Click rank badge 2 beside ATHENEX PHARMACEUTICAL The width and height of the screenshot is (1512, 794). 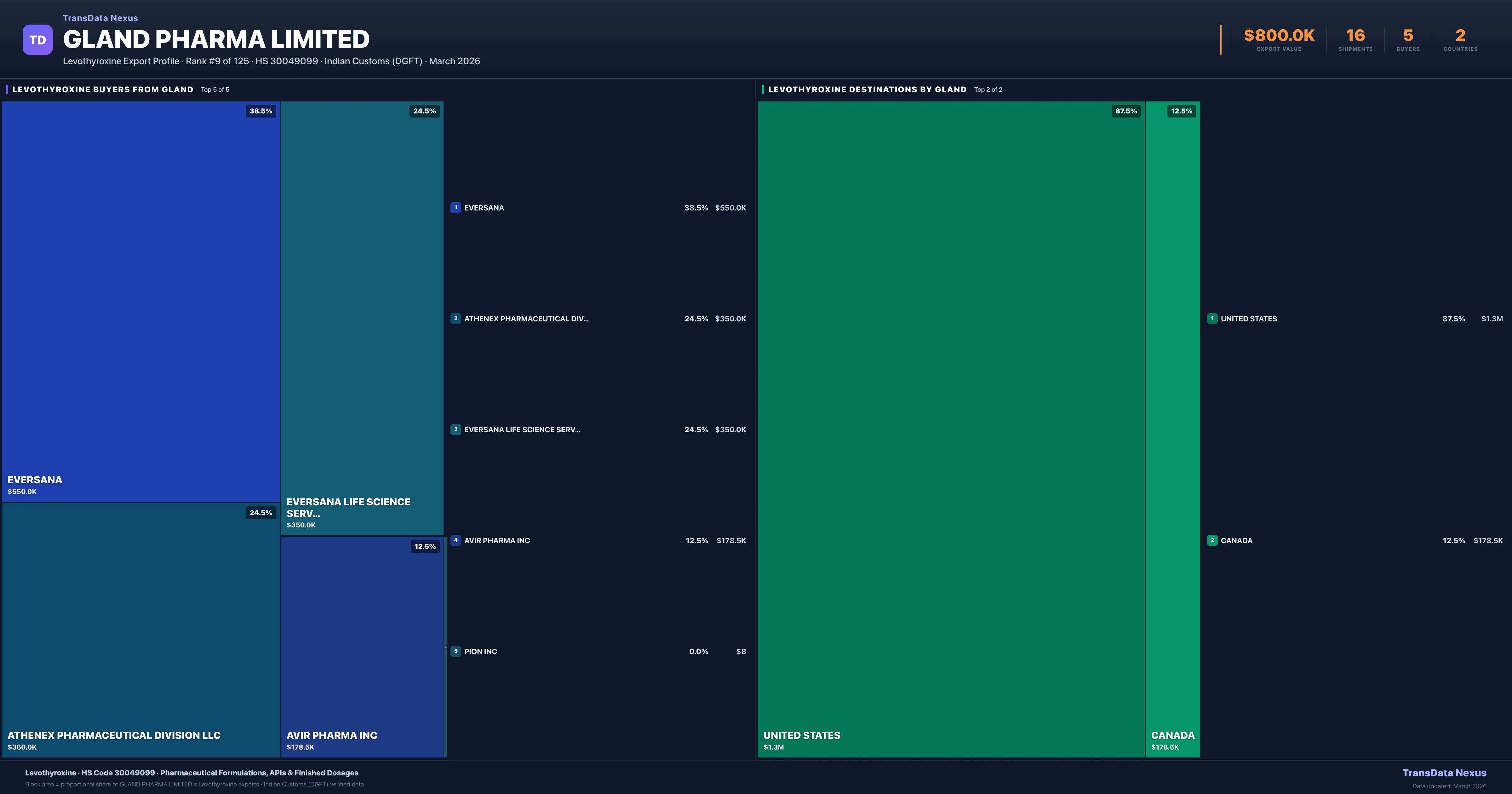pyautogui.click(x=455, y=319)
